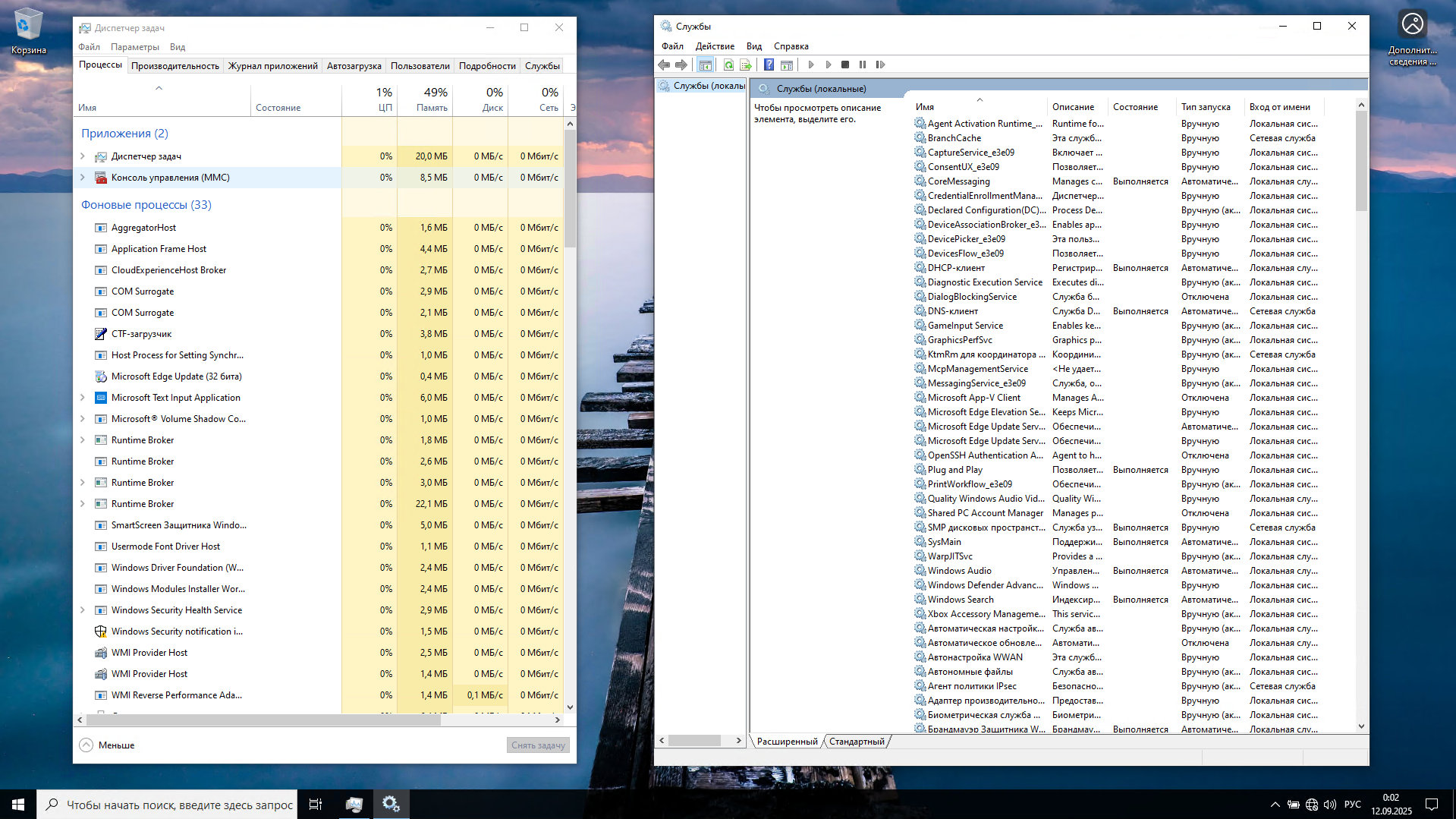Open the Параметры menu in Task Manager
The width and height of the screenshot is (1456, 819).
click(x=135, y=47)
